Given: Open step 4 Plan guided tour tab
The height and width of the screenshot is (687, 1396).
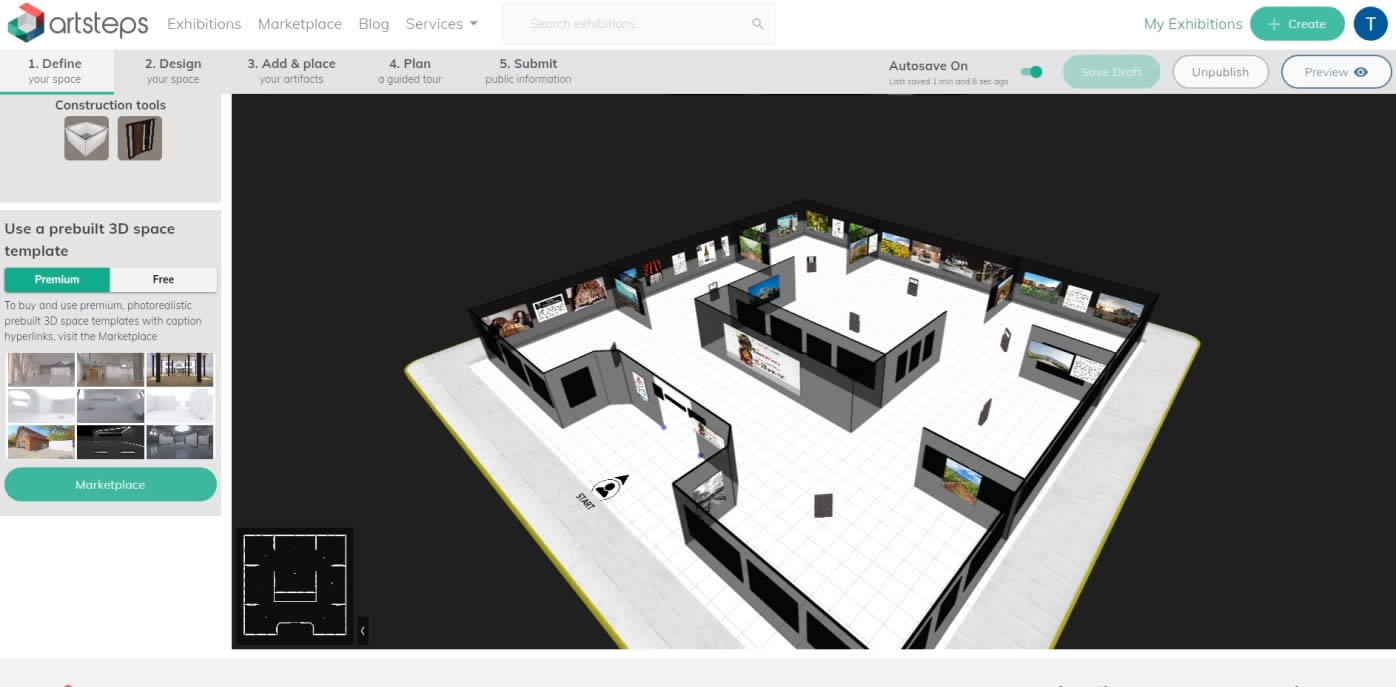Looking at the screenshot, I should [409, 71].
